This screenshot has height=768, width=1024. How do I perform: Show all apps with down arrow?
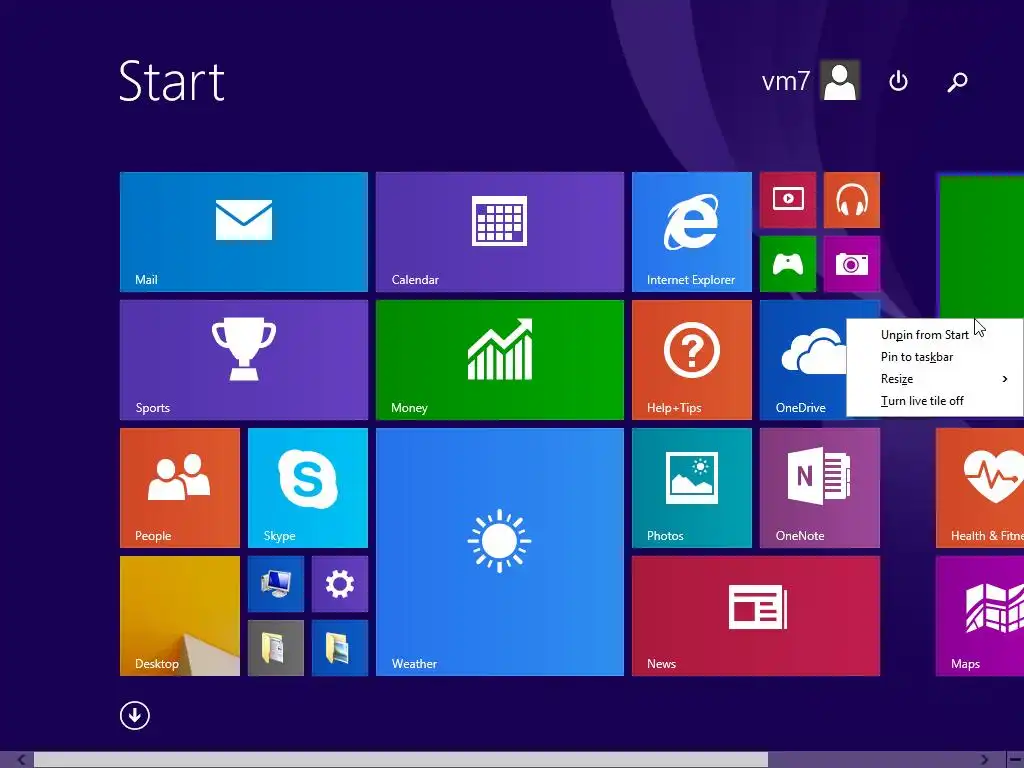[x=135, y=715]
